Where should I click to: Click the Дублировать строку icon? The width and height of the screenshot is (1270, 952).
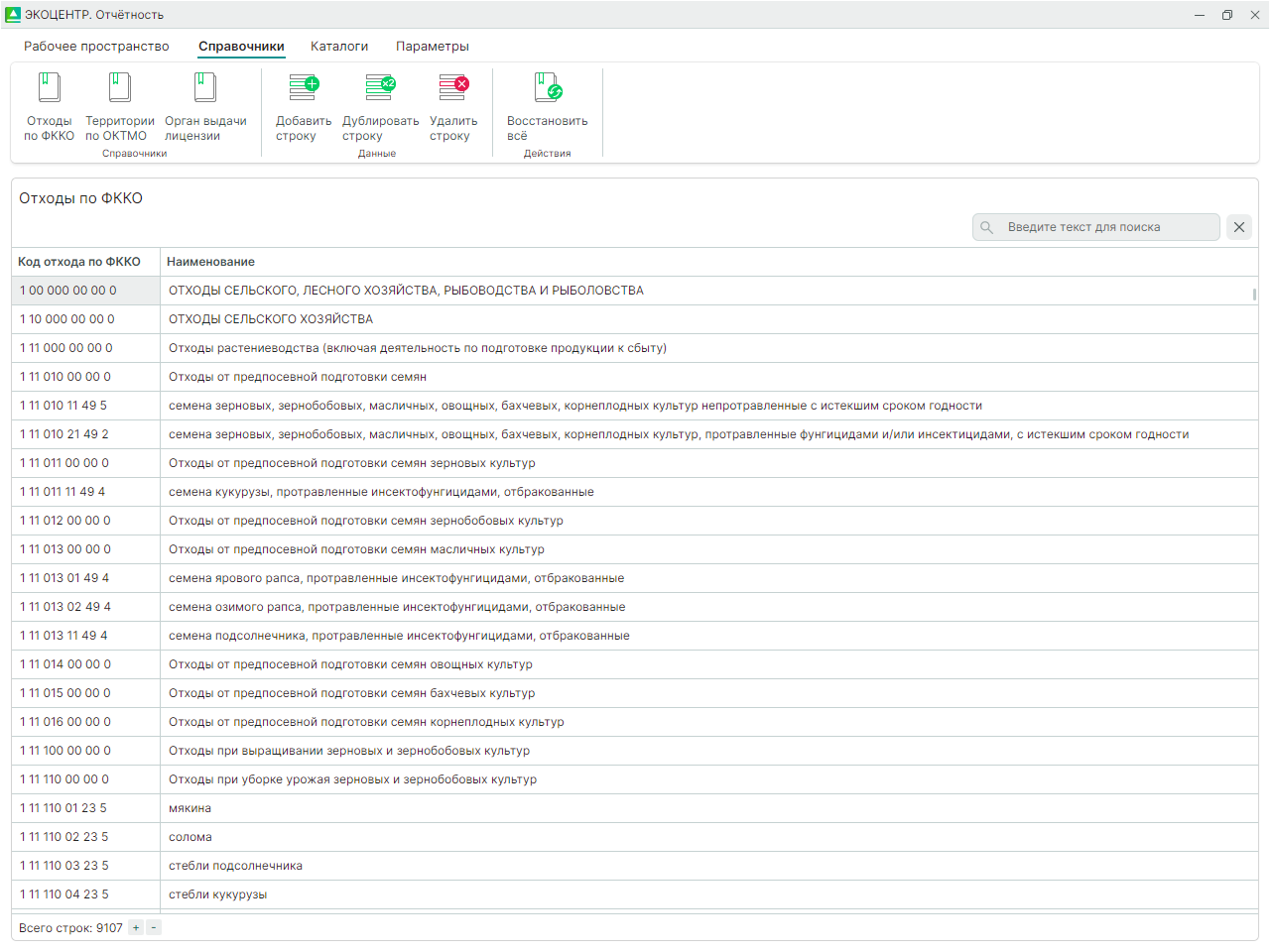pyautogui.click(x=380, y=88)
